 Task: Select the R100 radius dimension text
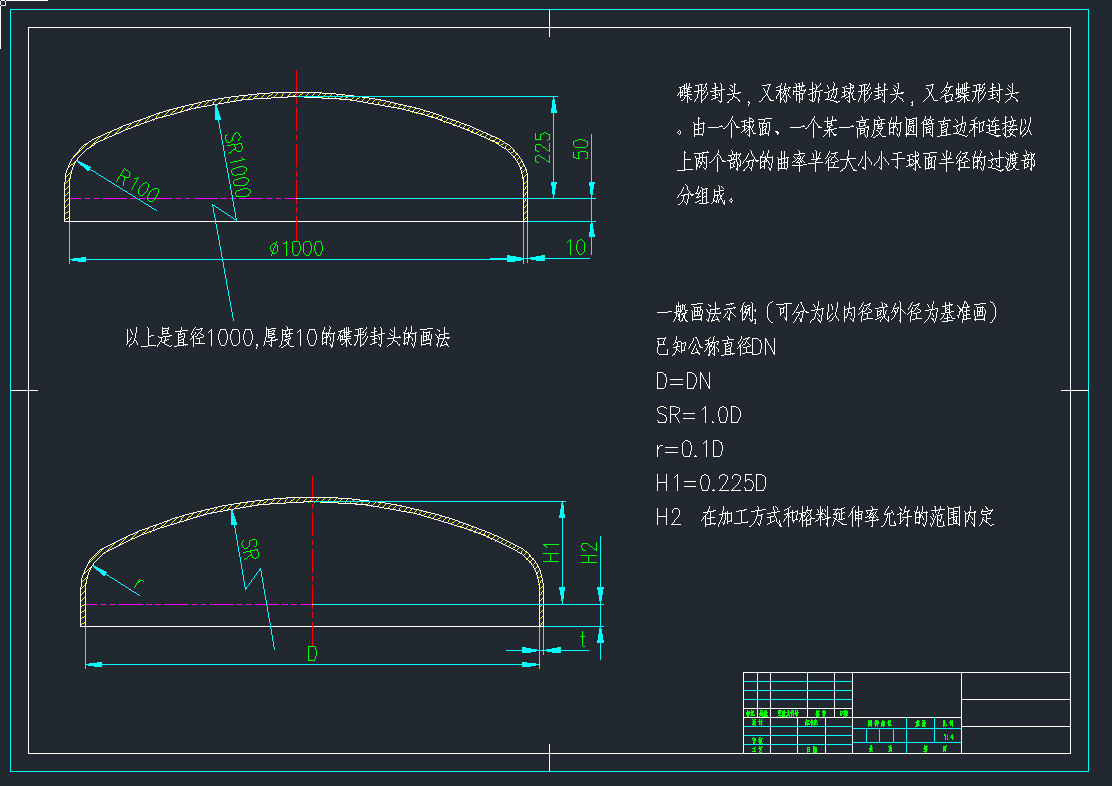click(x=138, y=185)
